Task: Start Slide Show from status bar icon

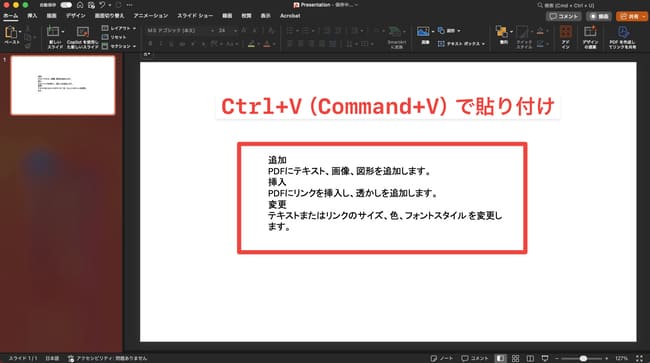Action: (545, 358)
